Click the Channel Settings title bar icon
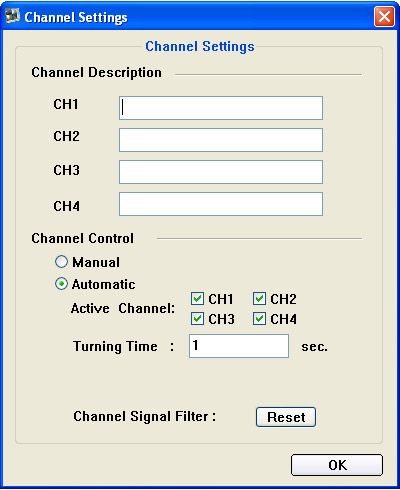This screenshot has height=490, width=400. [x=13, y=16]
